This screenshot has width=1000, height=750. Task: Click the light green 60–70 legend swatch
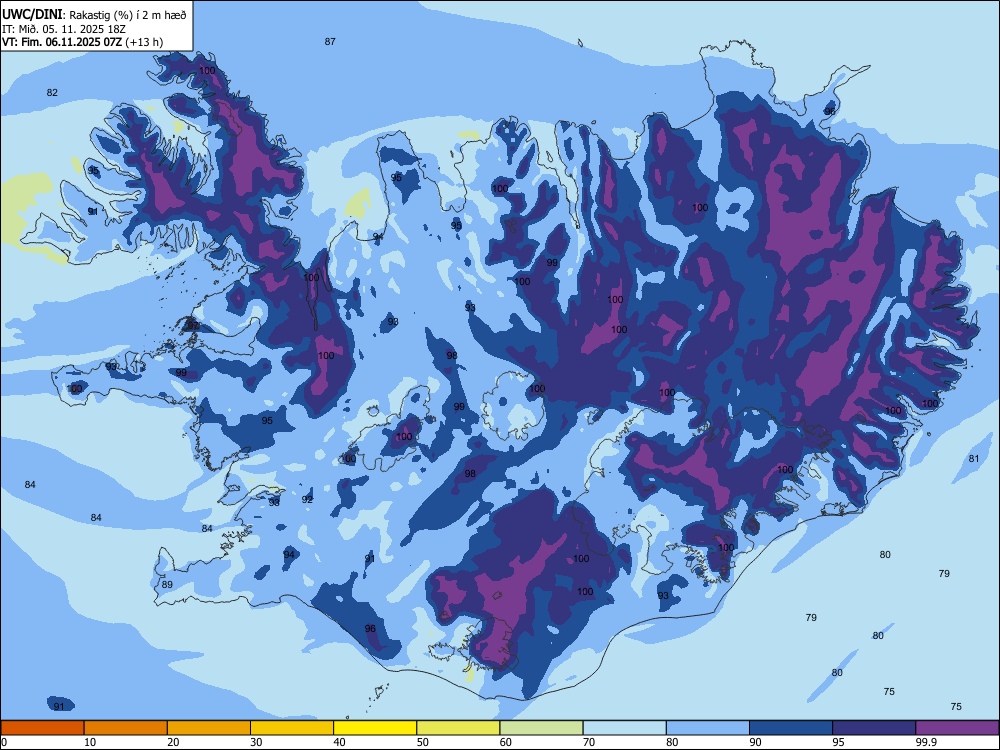pyautogui.click(x=541, y=728)
